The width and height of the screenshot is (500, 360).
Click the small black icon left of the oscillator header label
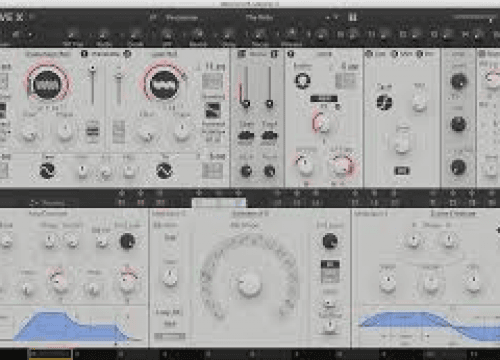84,54
